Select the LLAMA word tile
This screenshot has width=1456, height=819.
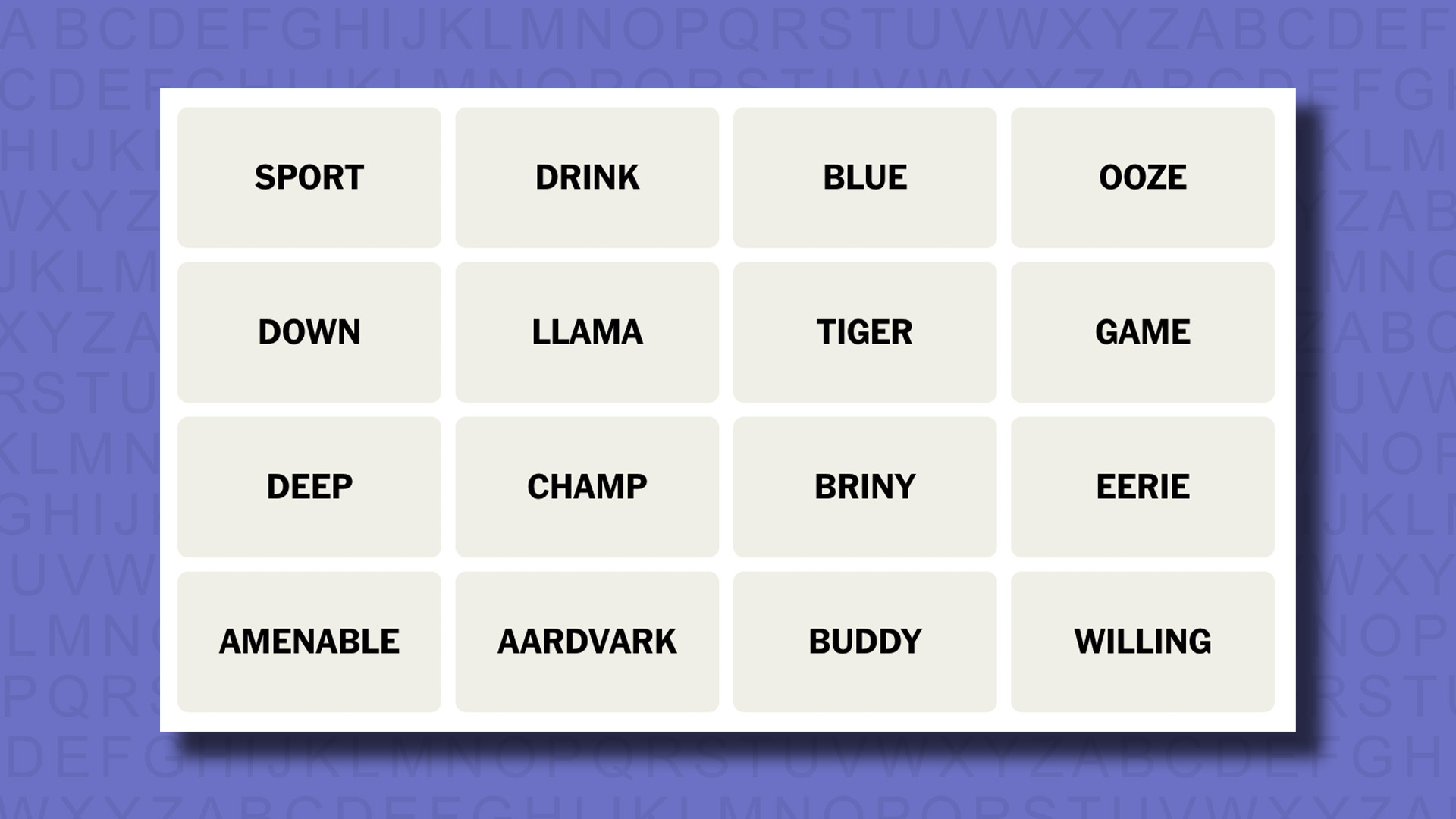[x=587, y=332]
